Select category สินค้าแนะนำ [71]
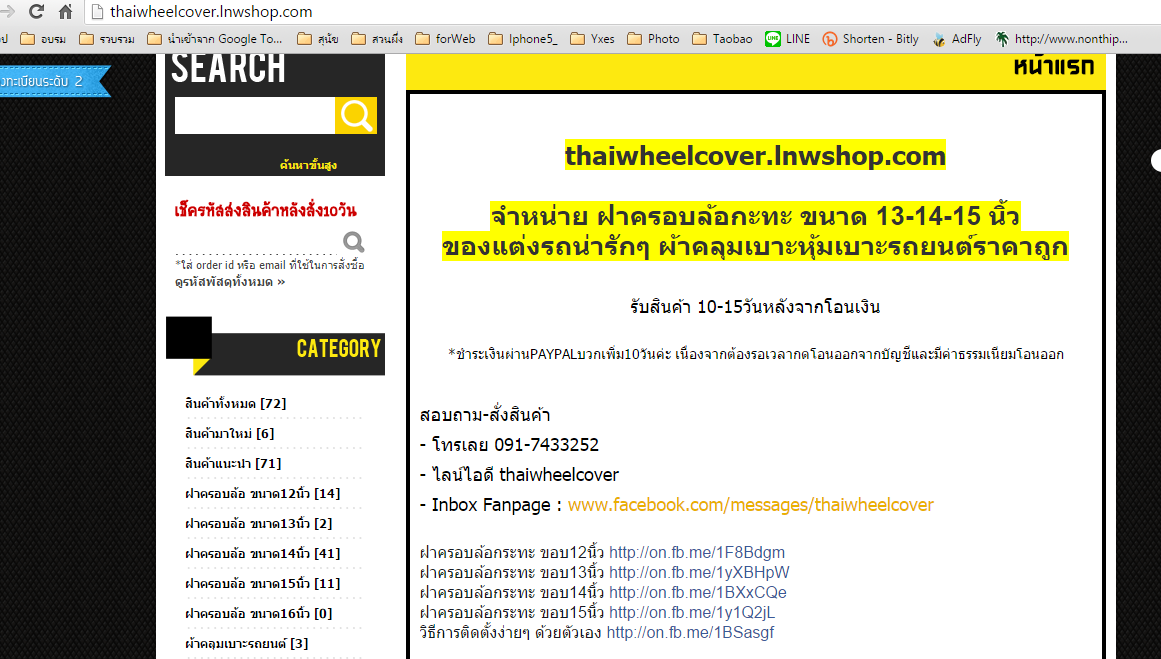 tap(233, 464)
